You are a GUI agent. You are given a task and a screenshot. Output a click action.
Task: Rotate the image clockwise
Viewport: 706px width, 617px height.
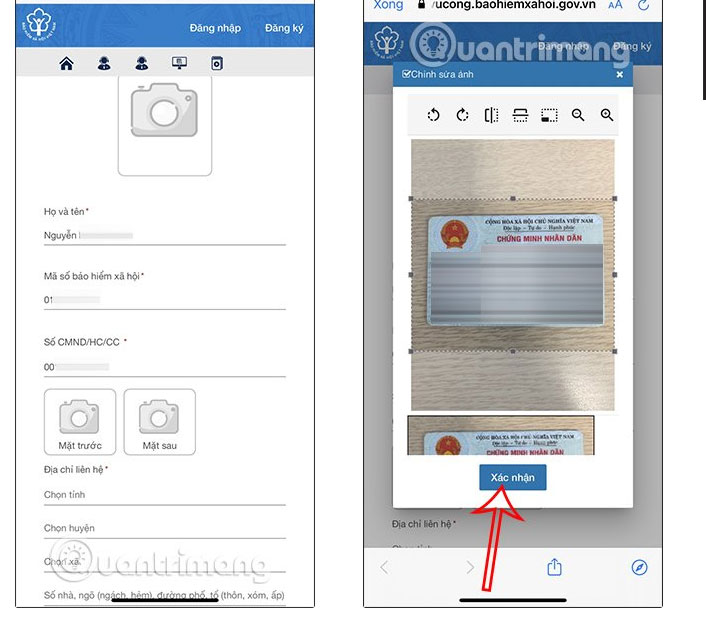462,115
